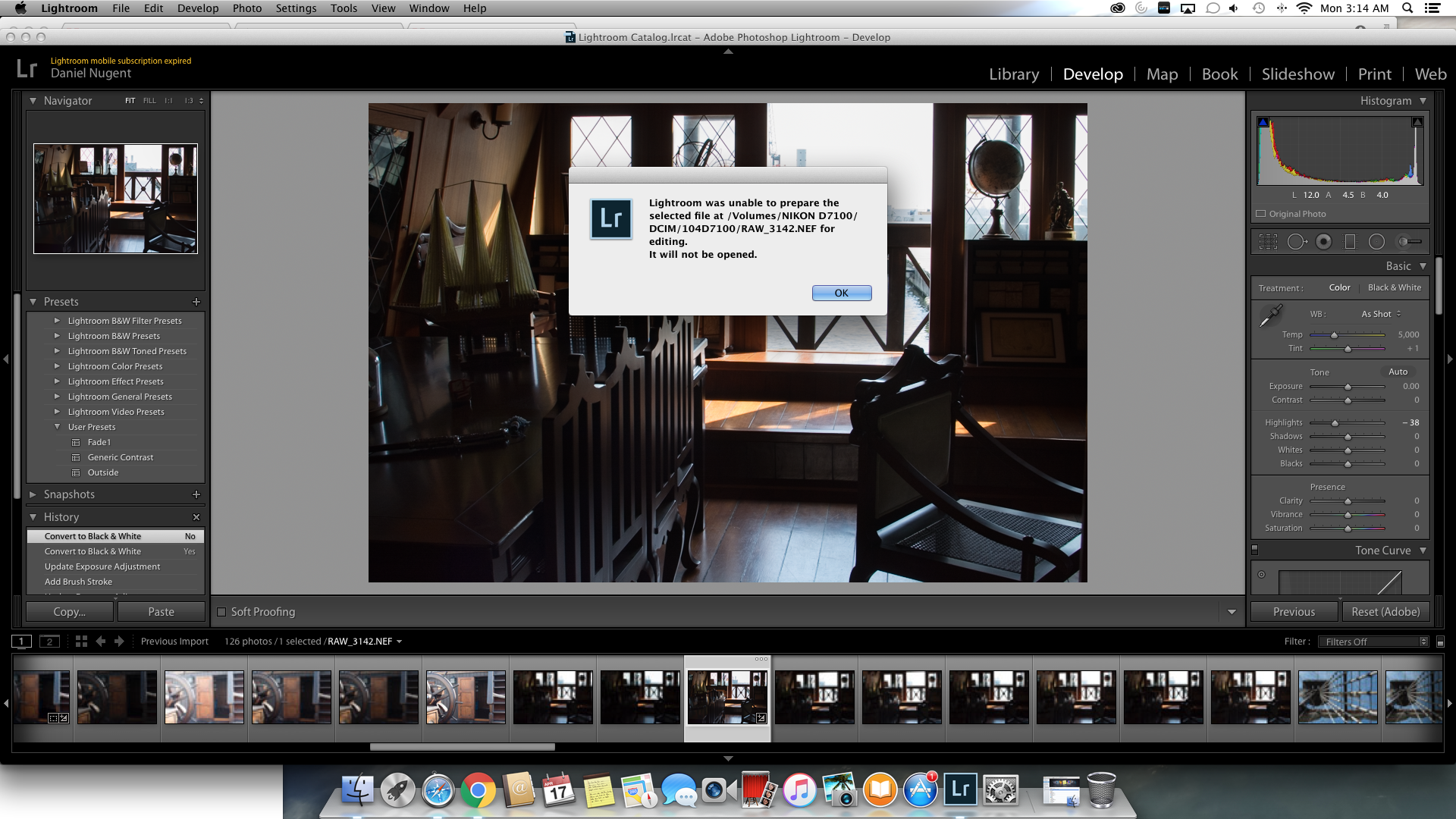
Task: Clear History with the X icon
Action: click(x=196, y=517)
